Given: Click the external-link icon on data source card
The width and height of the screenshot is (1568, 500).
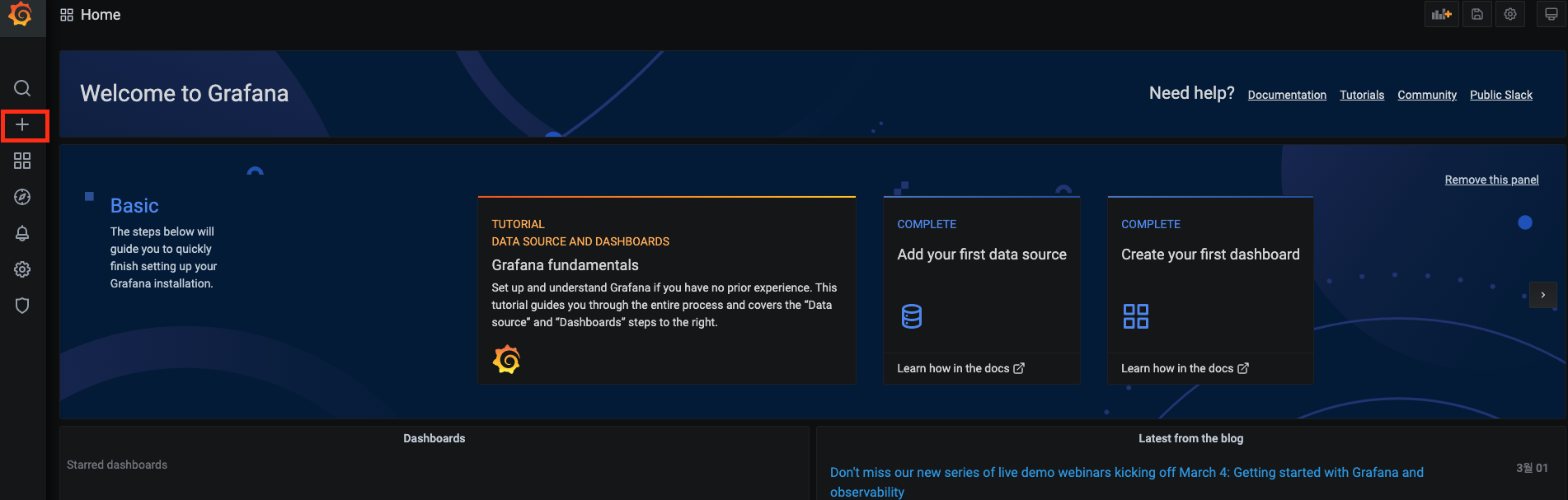Looking at the screenshot, I should pos(1019,368).
